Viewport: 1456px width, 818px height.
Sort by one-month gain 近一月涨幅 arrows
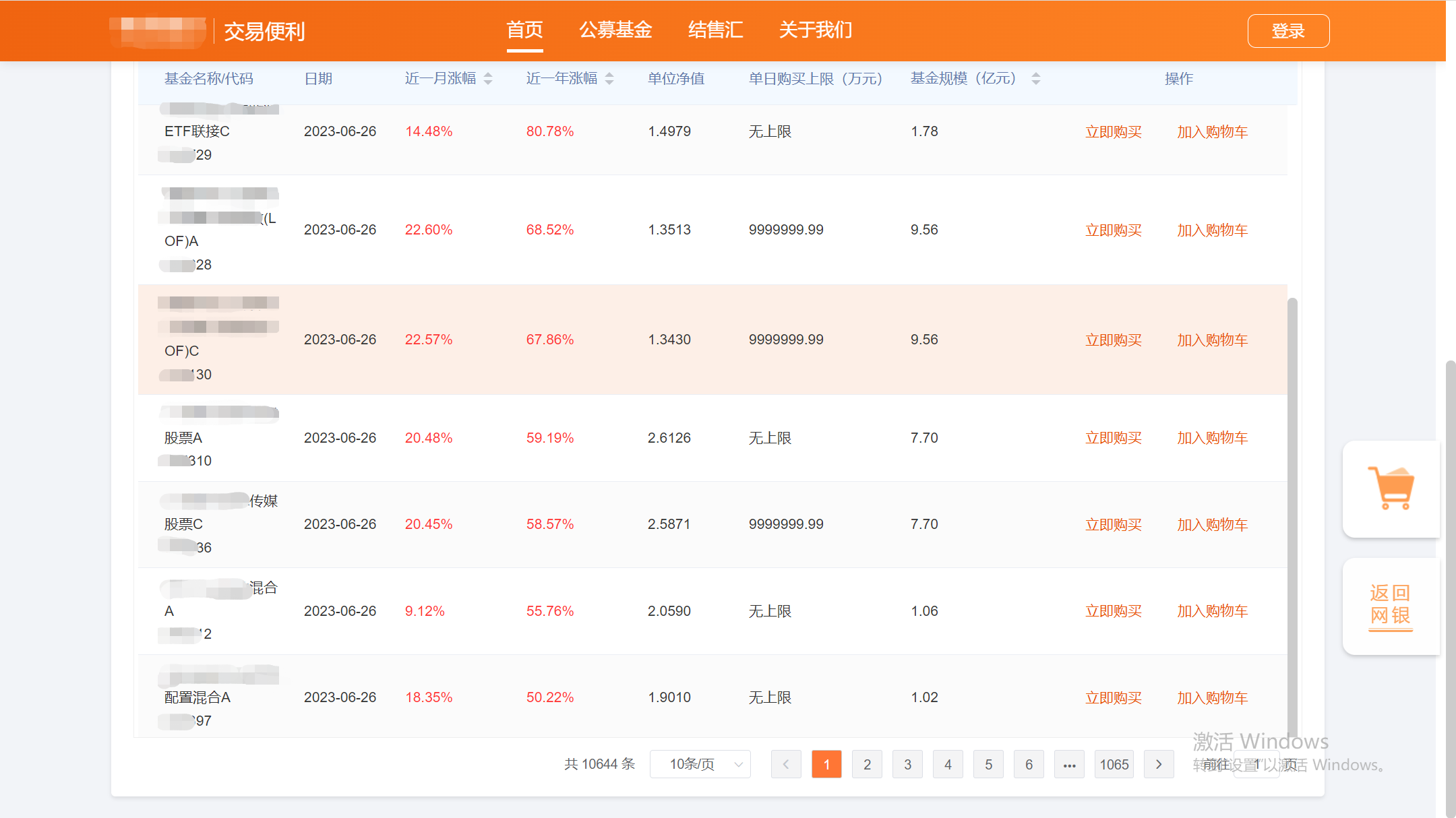pyautogui.click(x=488, y=79)
